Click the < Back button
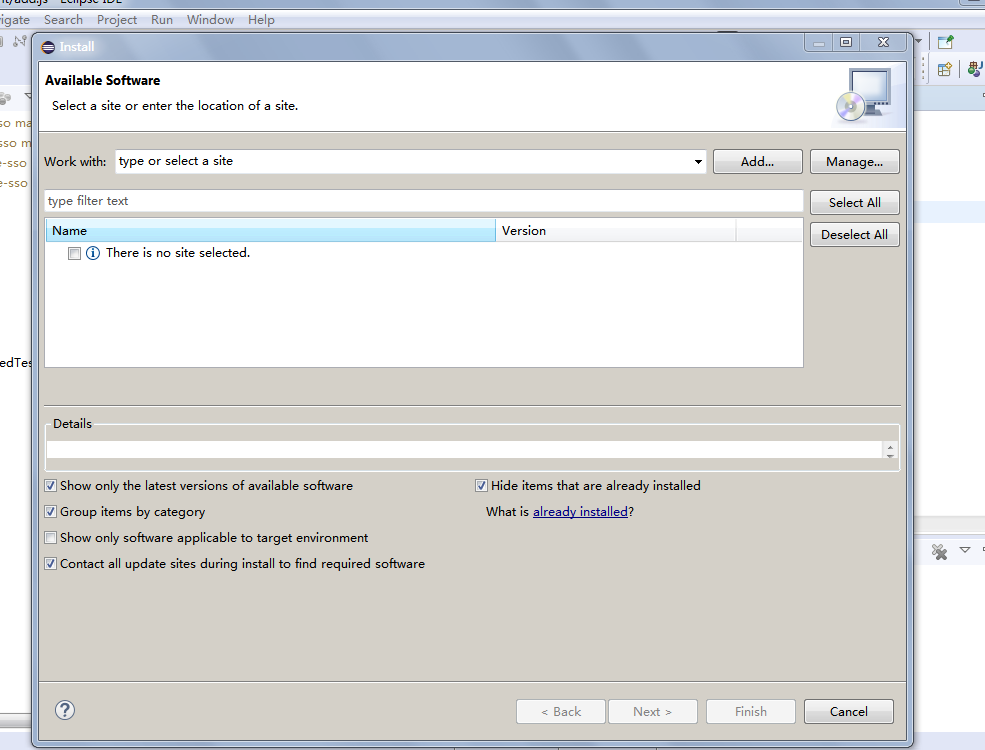The image size is (985, 750). coord(561,711)
